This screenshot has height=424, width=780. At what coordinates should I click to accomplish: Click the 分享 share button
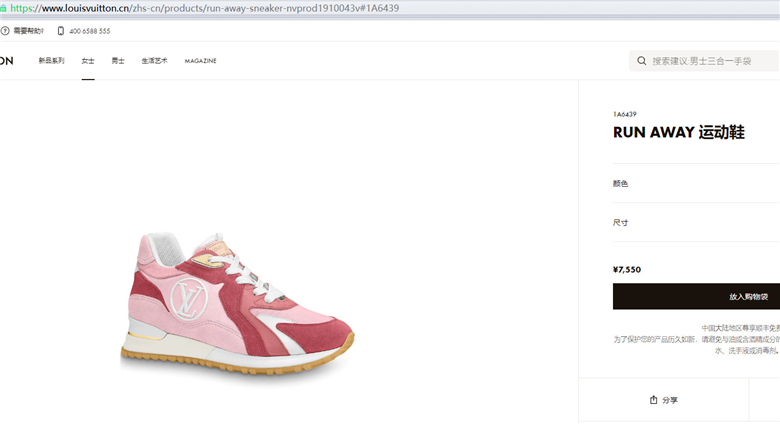pyautogui.click(x=664, y=400)
